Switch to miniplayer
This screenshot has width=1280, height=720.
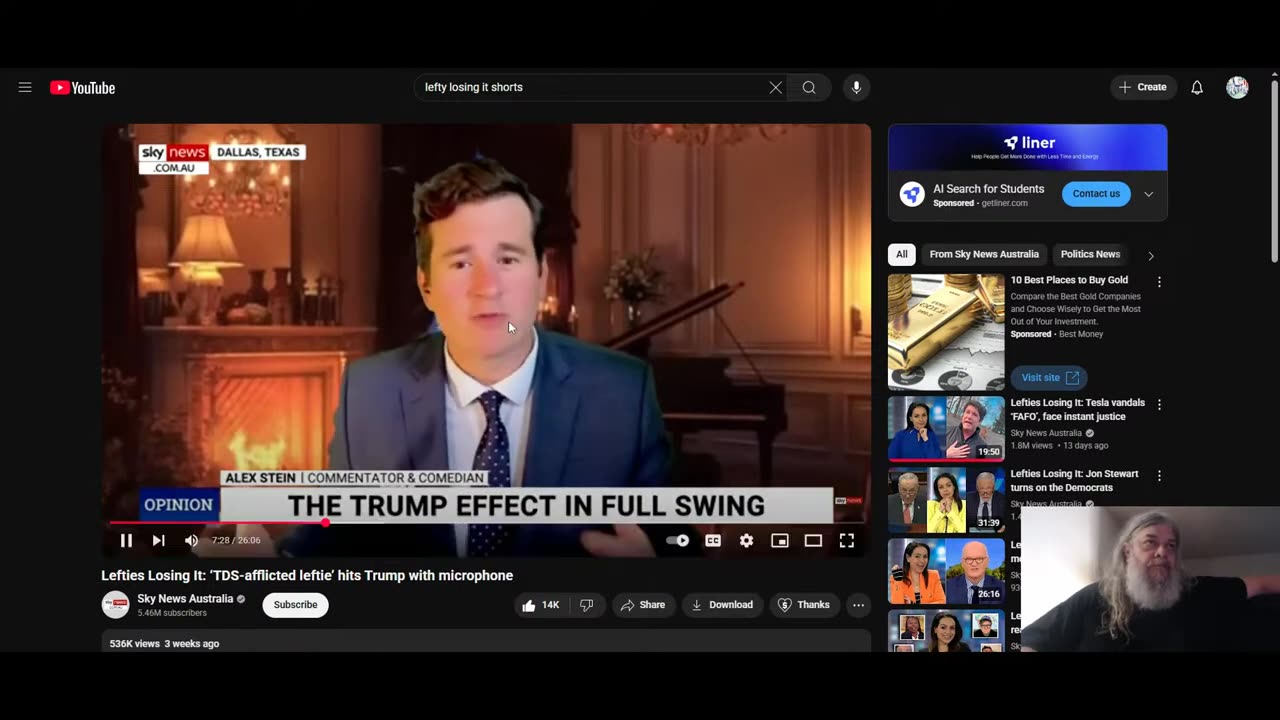click(780, 540)
